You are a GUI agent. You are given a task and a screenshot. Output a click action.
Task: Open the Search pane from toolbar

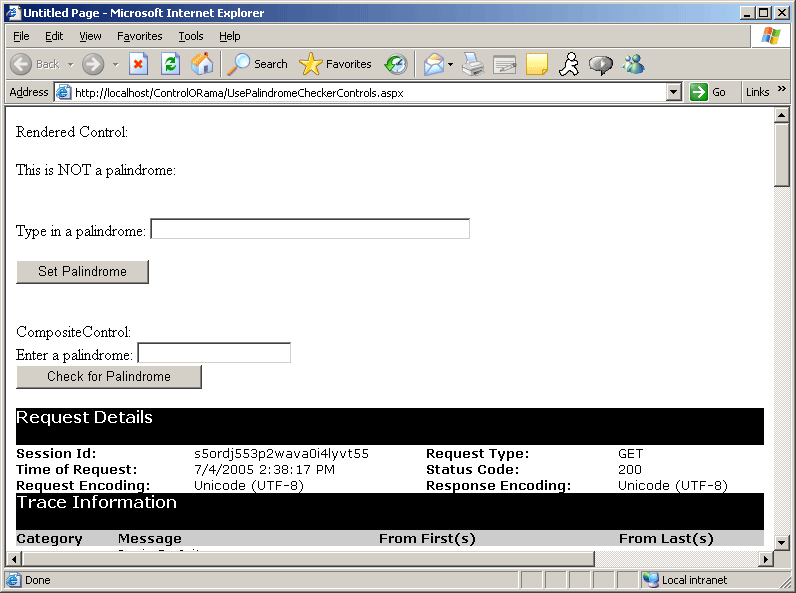coord(257,64)
